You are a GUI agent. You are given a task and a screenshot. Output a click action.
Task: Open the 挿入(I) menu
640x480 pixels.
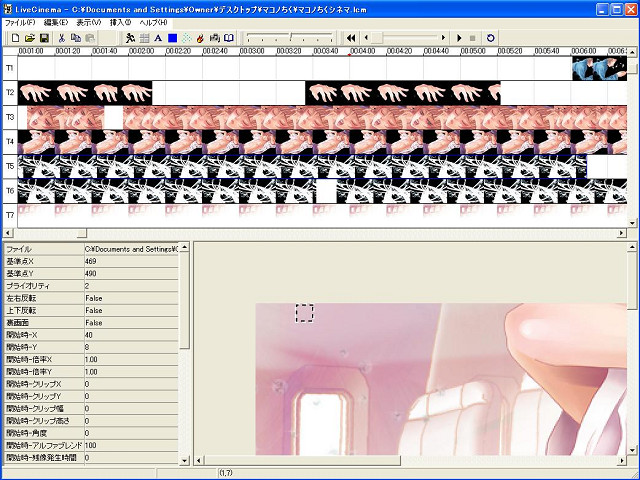120,23
